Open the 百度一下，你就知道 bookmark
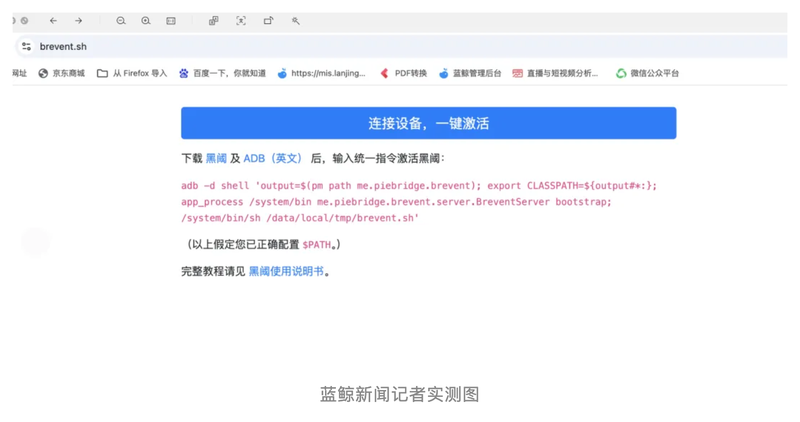The image size is (800, 422). pyautogui.click(x=222, y=73)
